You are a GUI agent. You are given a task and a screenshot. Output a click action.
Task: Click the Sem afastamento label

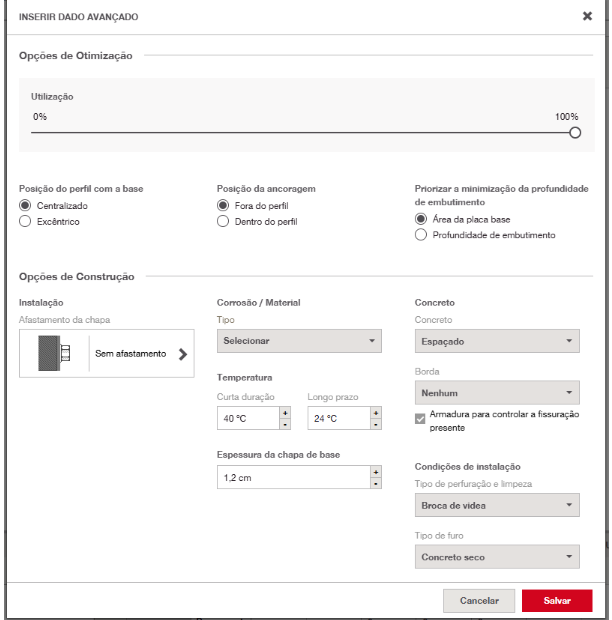(130, 353)
